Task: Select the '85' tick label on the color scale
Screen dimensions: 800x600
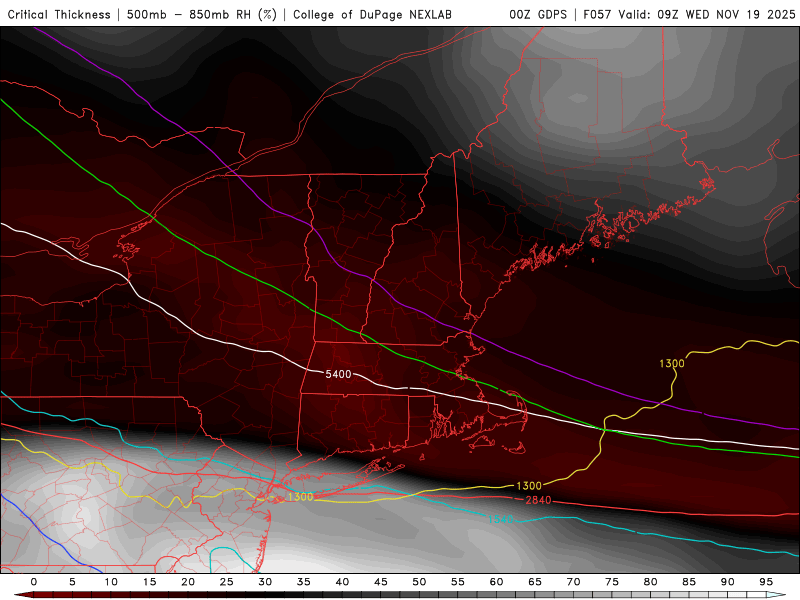Action: (x=689, y=582)
